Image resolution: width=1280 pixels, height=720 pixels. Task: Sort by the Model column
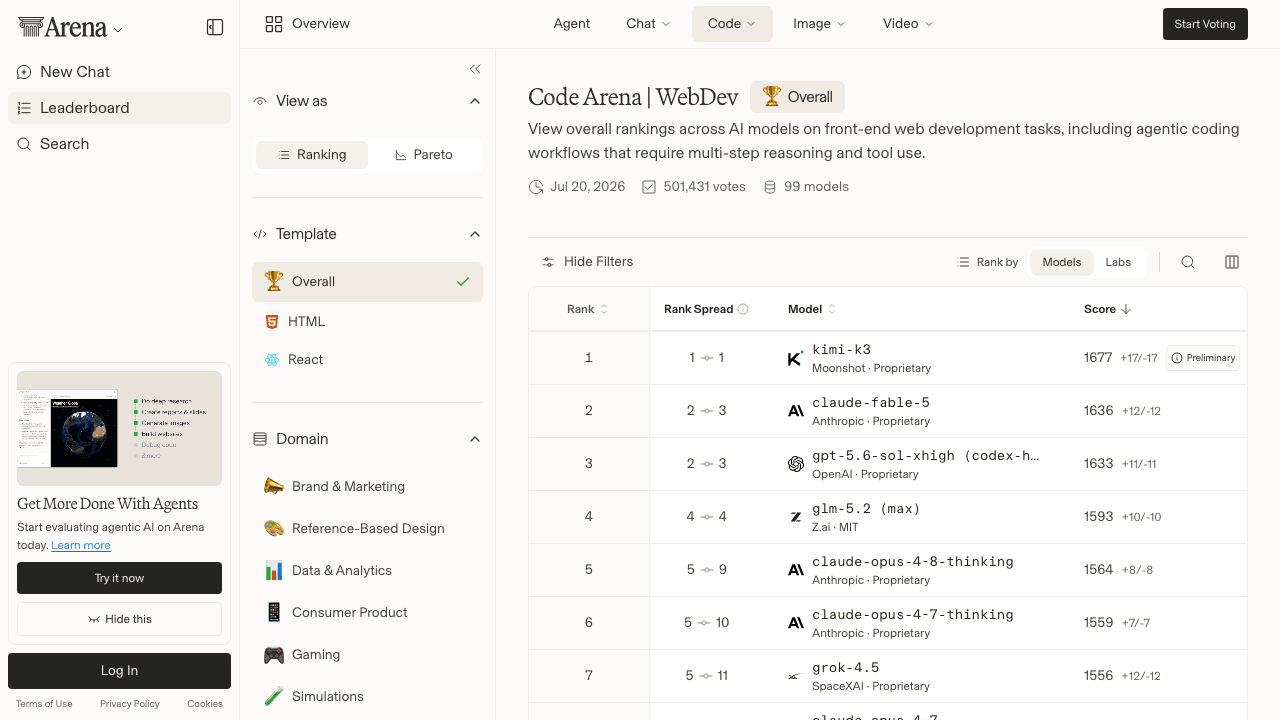click(x=812, y=309)
